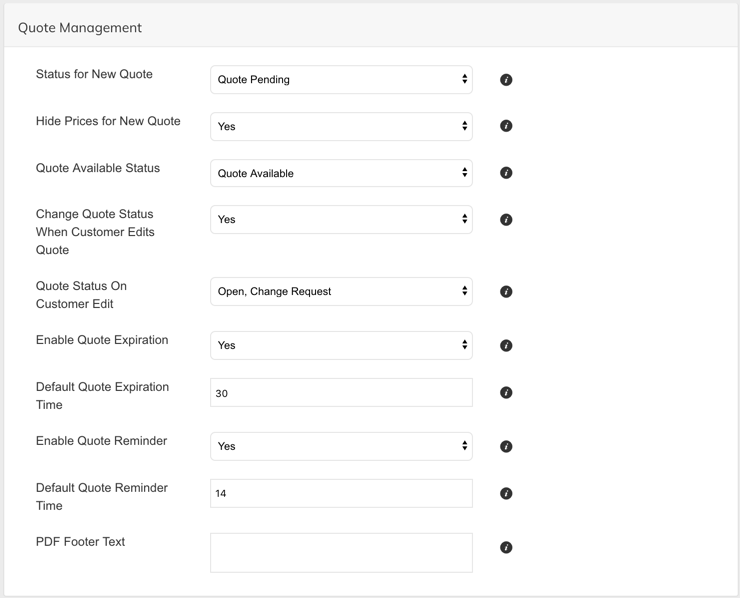
Task: Show info for Quote Available Status
Action: 506,173
